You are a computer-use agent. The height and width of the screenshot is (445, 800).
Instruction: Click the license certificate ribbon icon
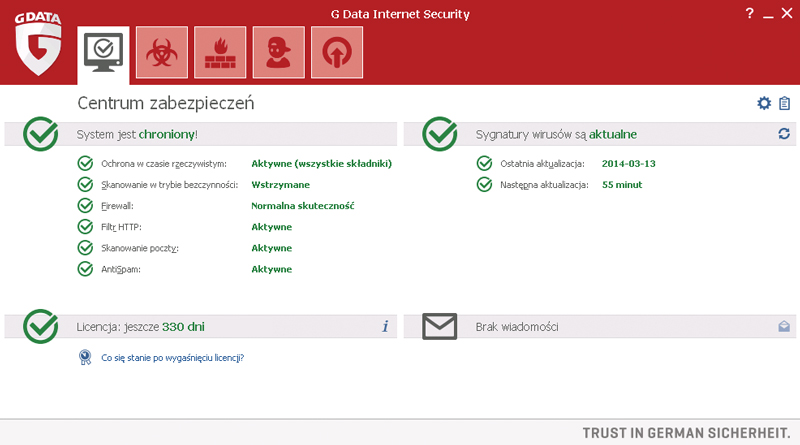click(x=85, y=357)
